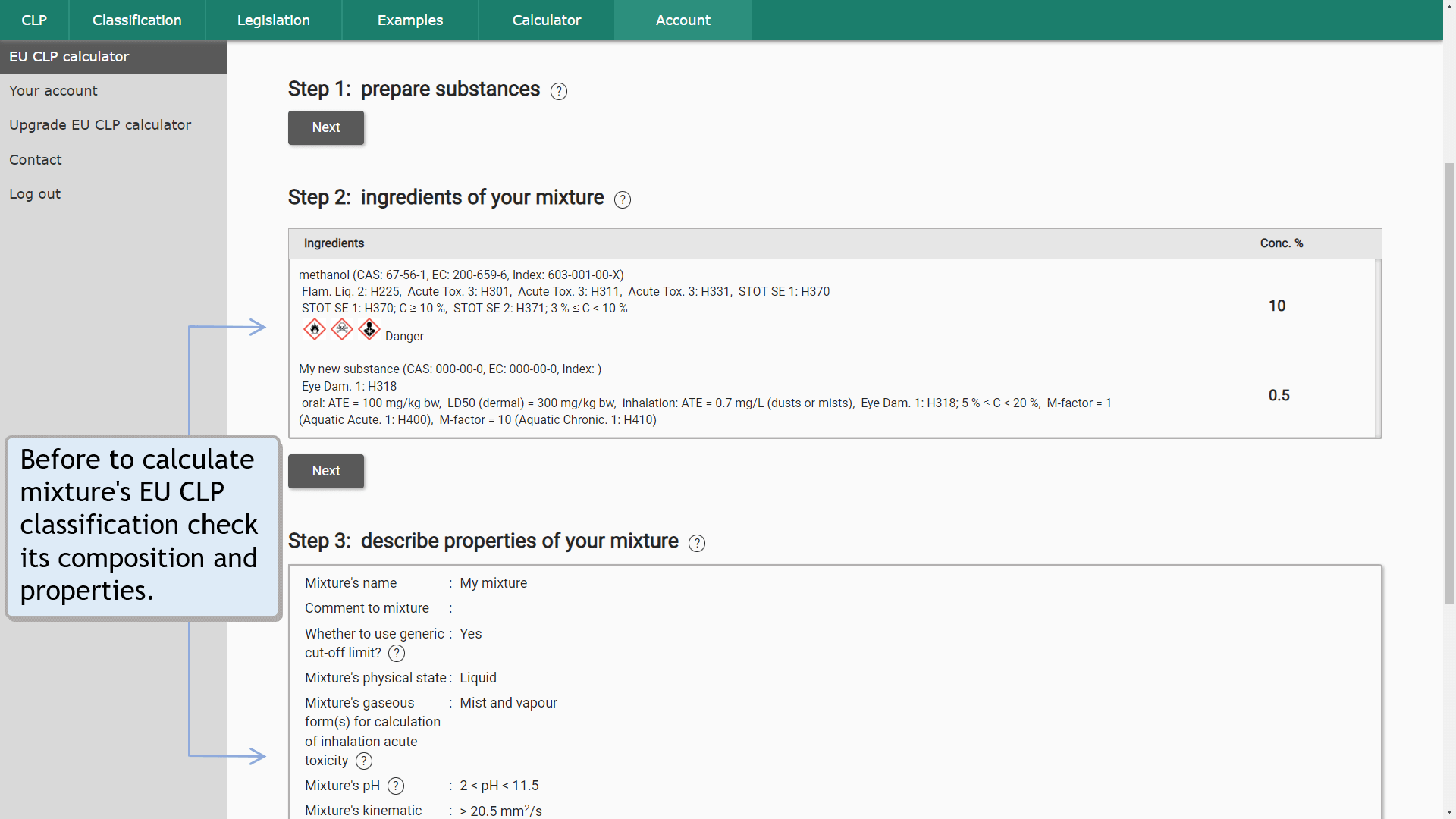Scroll down to view more mixture properties
The image size is (1456, 819).
coord(1447,810)
